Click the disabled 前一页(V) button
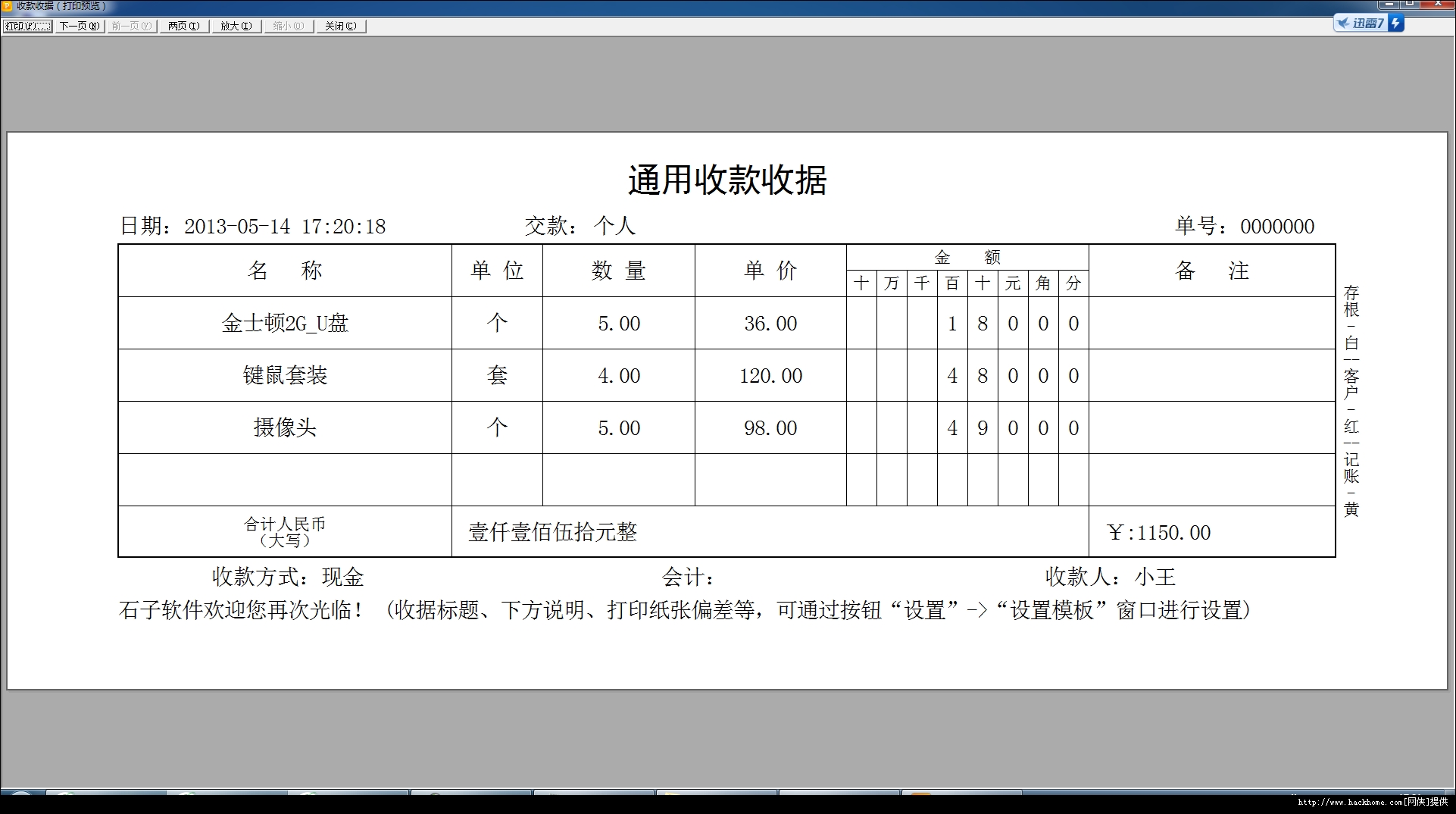The image size is (1456, 814). (132, 26)
